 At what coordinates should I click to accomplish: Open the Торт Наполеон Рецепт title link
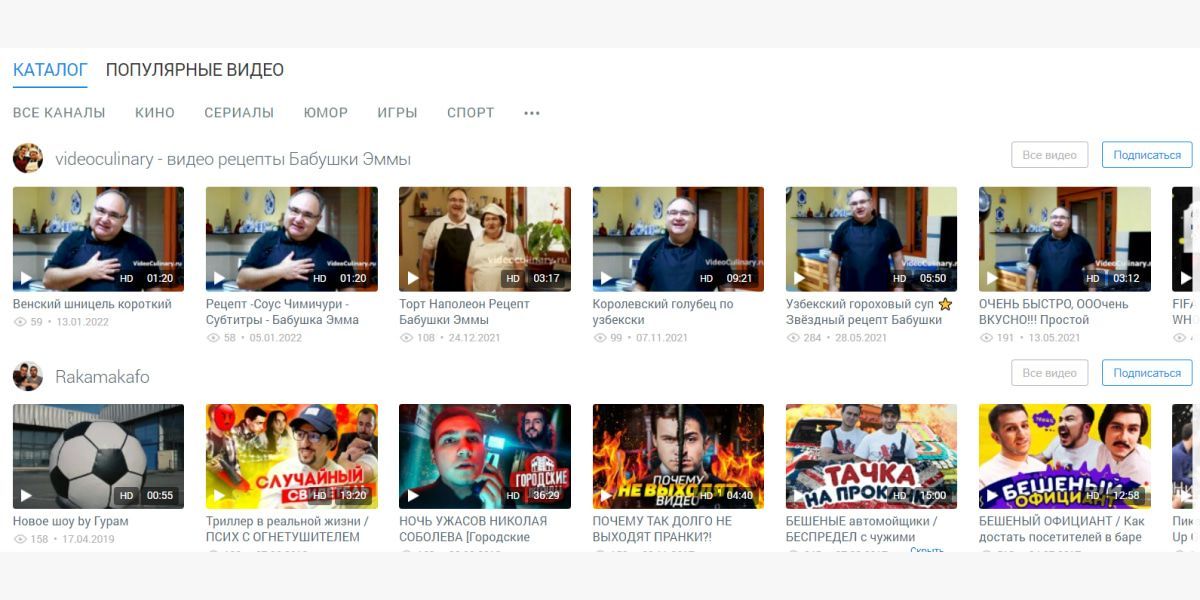click(x=465, y=312)
